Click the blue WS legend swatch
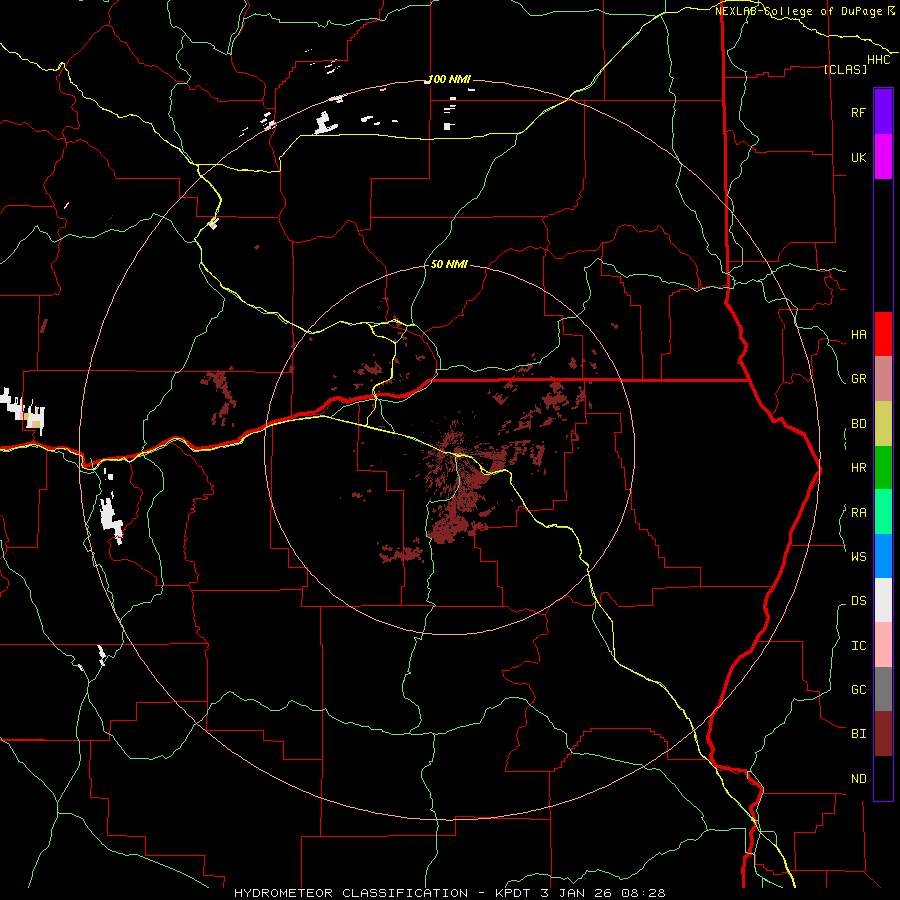Screen dimensions: 900x900 coord(883,556)
